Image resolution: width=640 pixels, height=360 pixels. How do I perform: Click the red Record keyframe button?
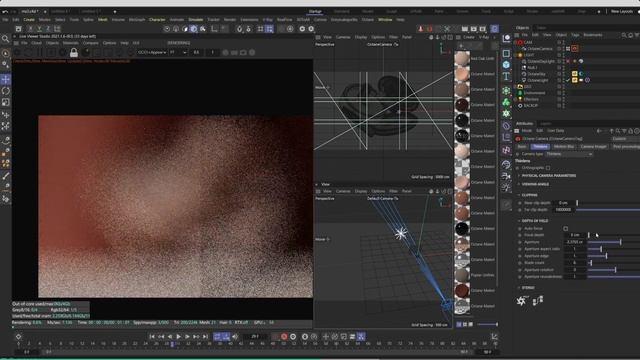284,337
